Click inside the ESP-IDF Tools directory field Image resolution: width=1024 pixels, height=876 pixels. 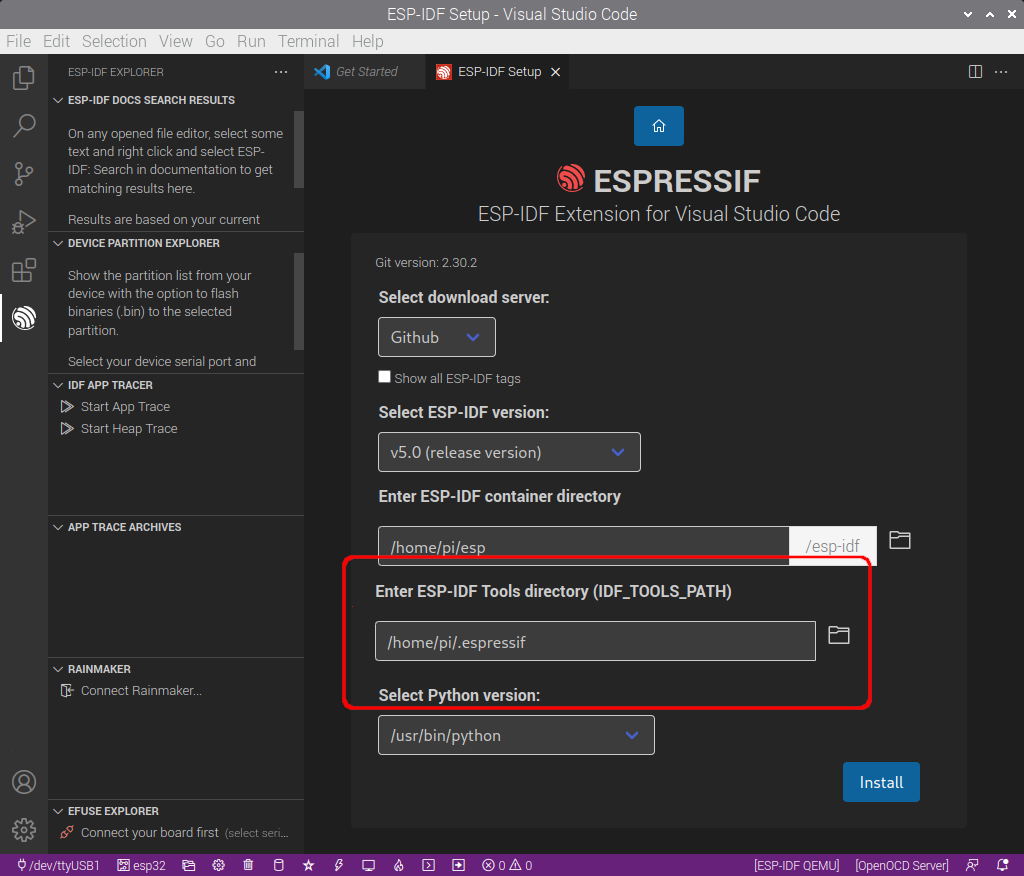[x=595, y=640]
